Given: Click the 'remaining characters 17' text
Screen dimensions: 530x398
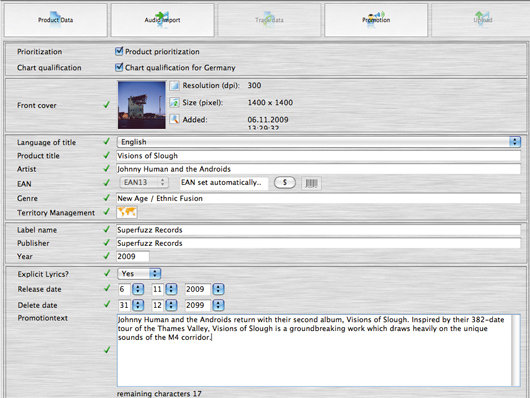Looking at the screenshot, I should pyautogui.click(x=159, y=394).
